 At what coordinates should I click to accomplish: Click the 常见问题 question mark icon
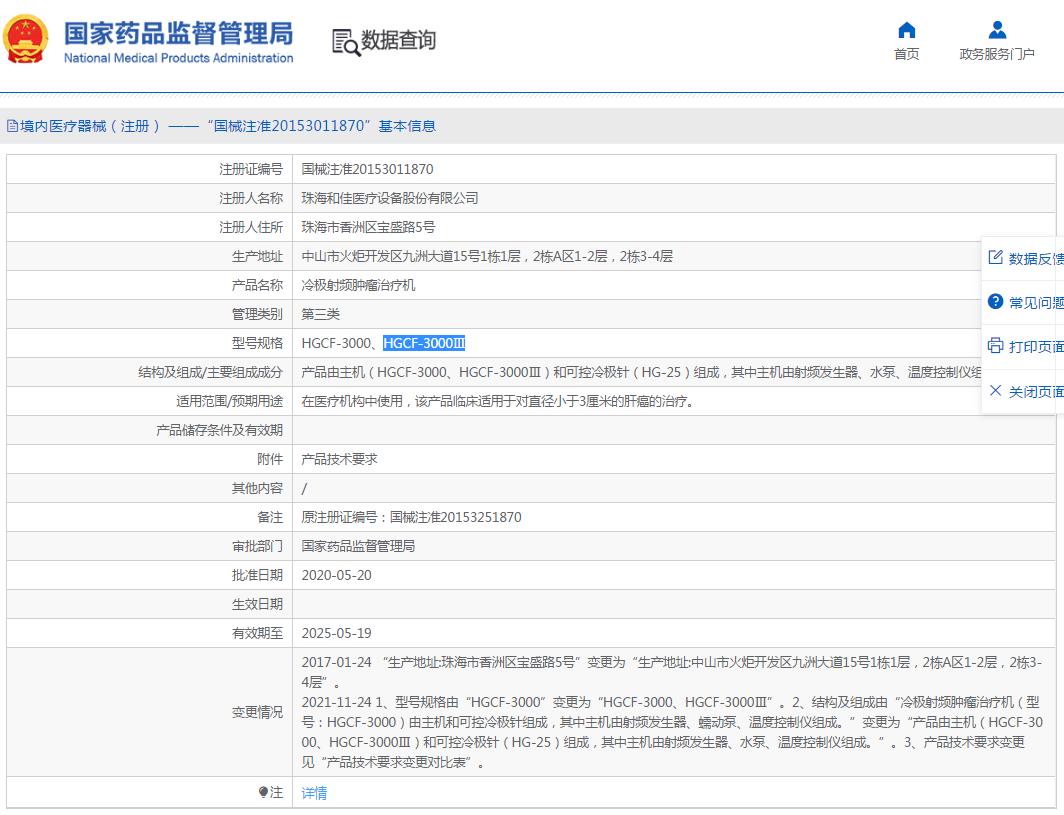pos(995,301)
